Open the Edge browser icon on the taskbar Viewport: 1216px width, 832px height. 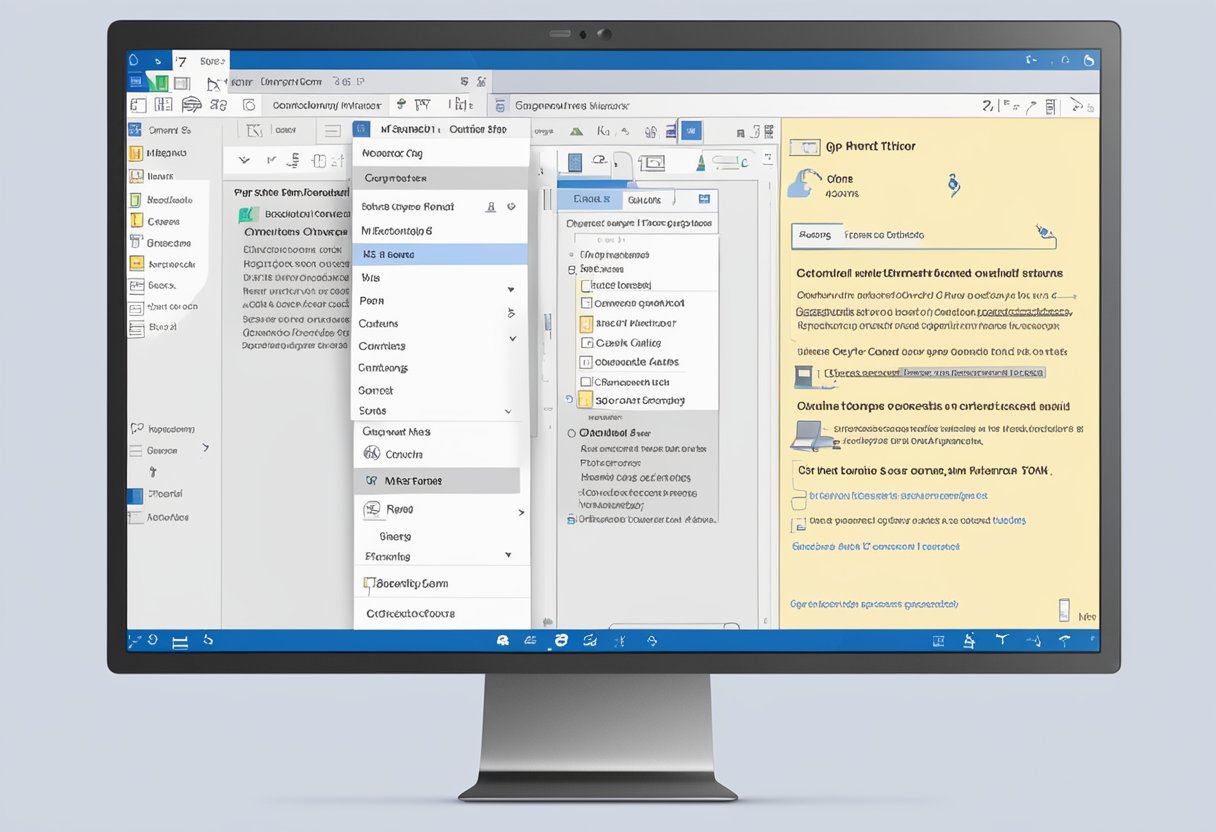click(x=560, y=640)
